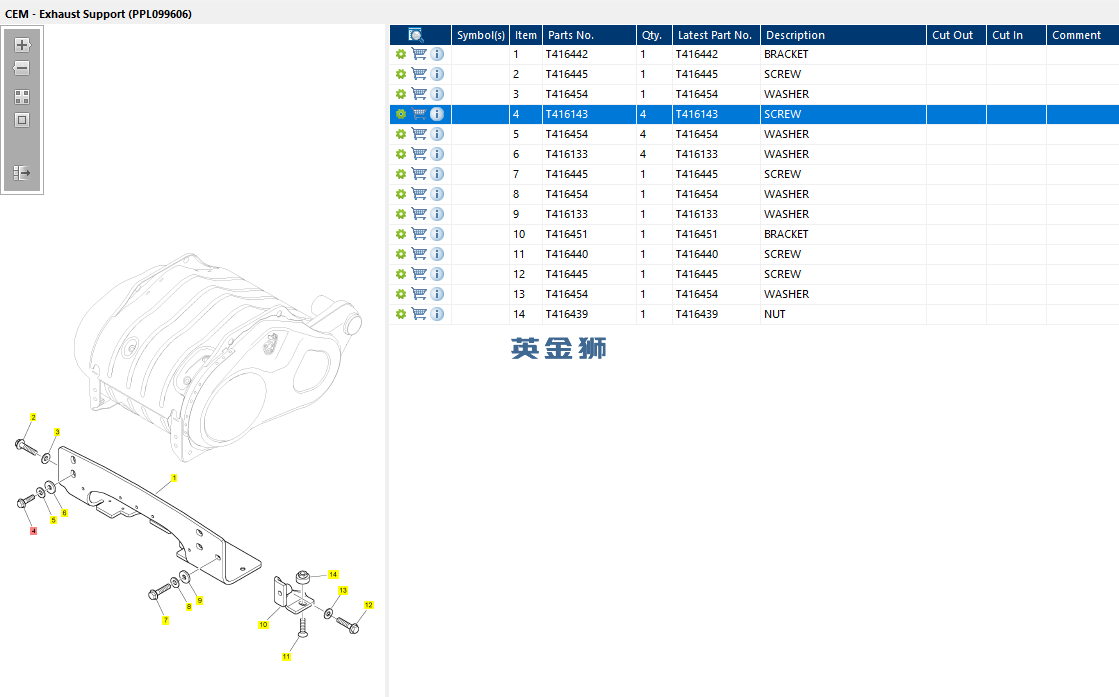
Task: Click callout label 12 on the diagram
Action: [369, 605]
